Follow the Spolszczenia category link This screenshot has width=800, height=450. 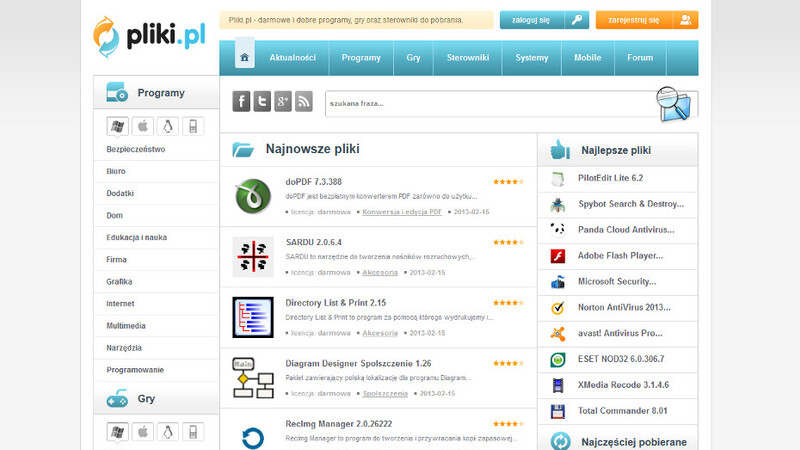[x=385, y=393]
